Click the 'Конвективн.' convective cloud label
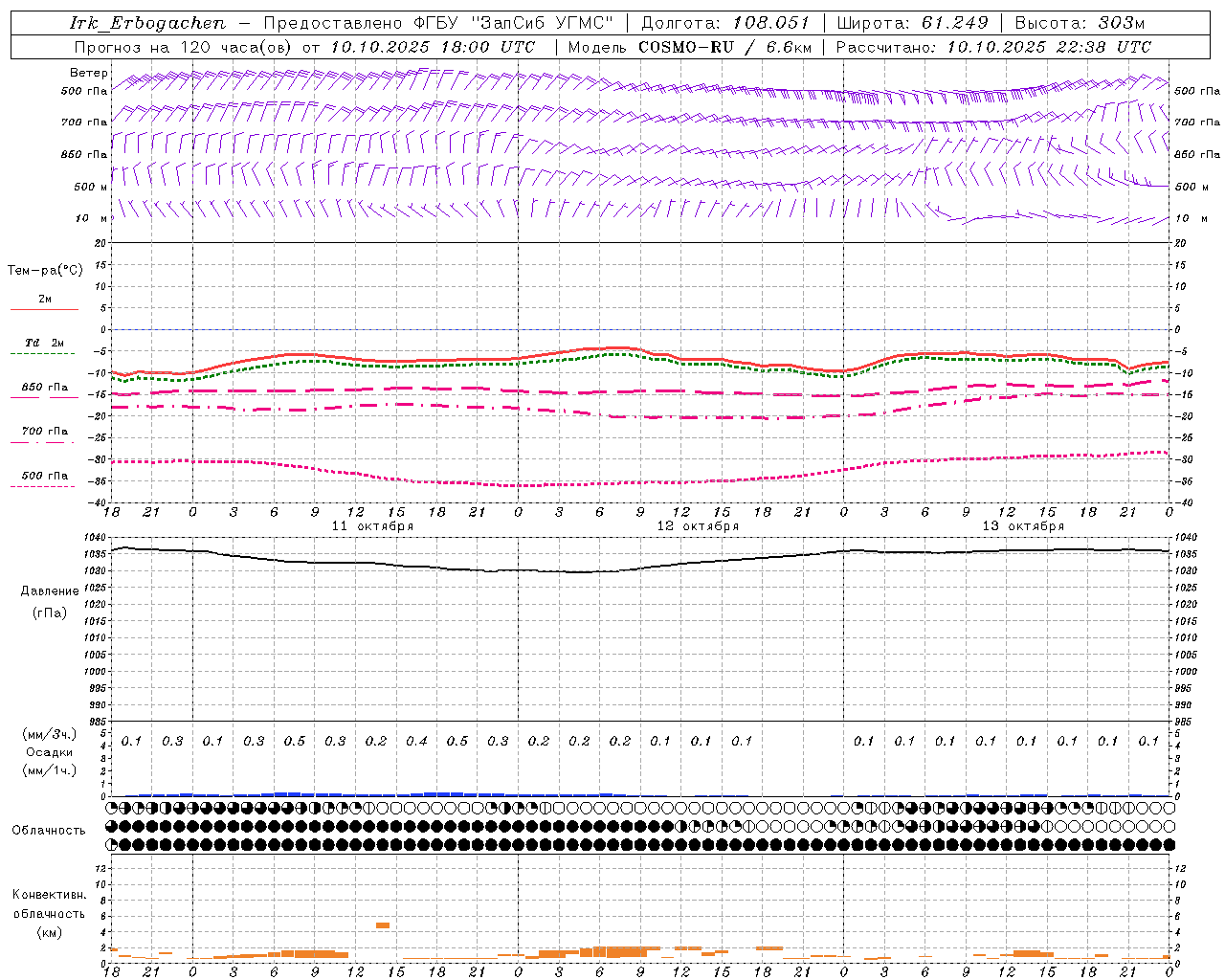Screen dimensions: 1225x980 [49, 895]
